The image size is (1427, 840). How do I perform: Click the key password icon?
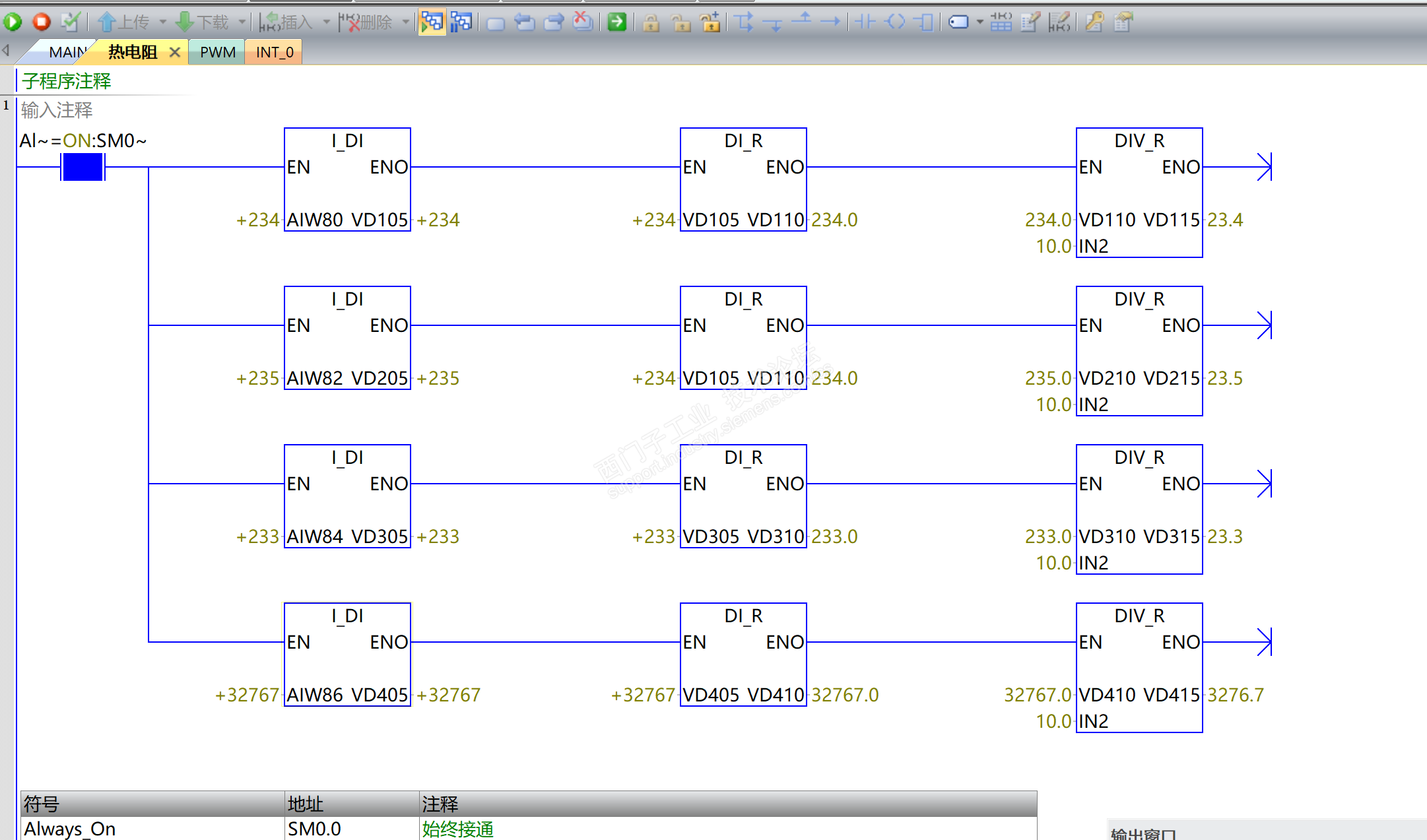coord(1094,22)
